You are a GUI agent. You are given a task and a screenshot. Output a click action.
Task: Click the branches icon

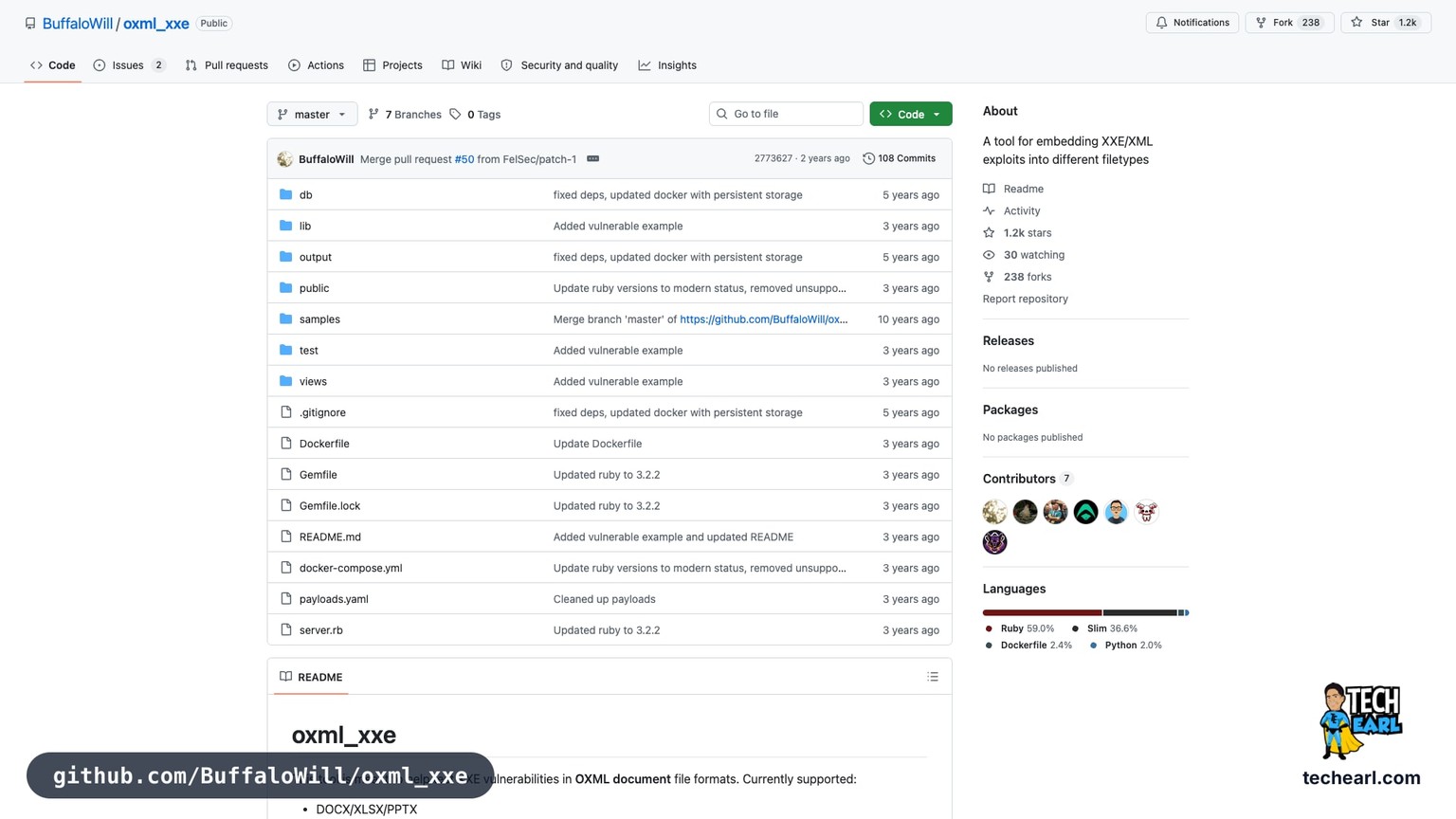coord(373,115)
